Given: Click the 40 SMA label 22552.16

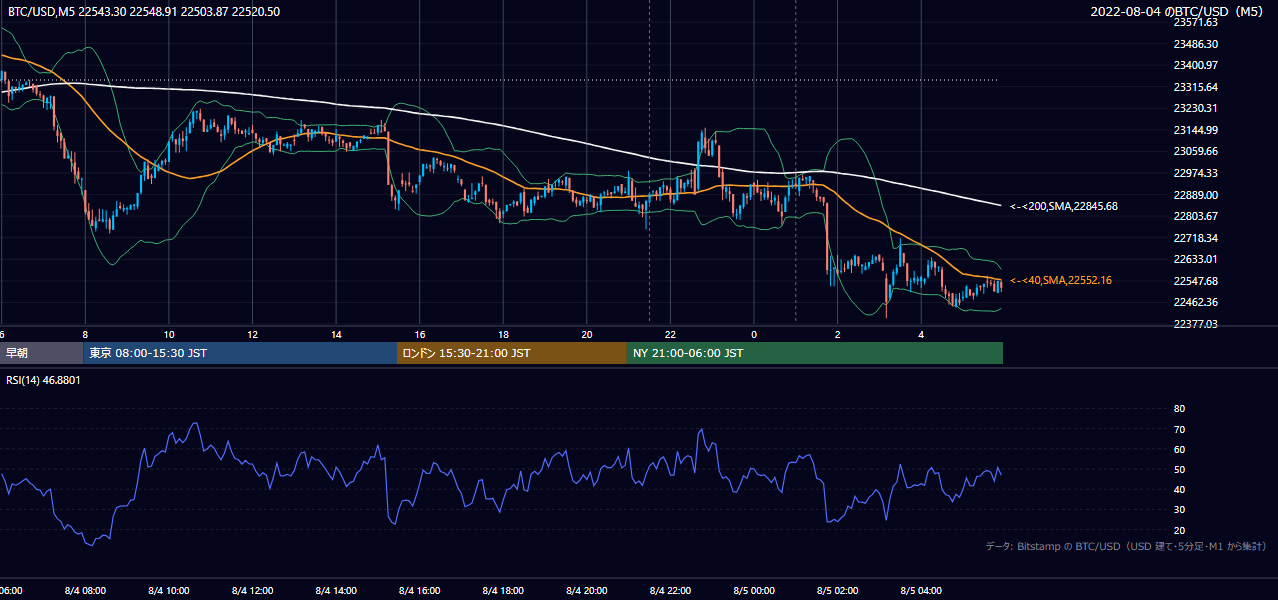Looking at the screenshot, I should coord(1061,281).
